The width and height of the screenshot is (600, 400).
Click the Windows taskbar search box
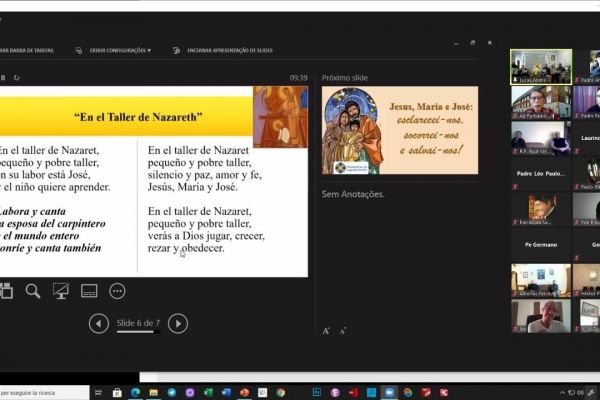click(x=45, y=392)
